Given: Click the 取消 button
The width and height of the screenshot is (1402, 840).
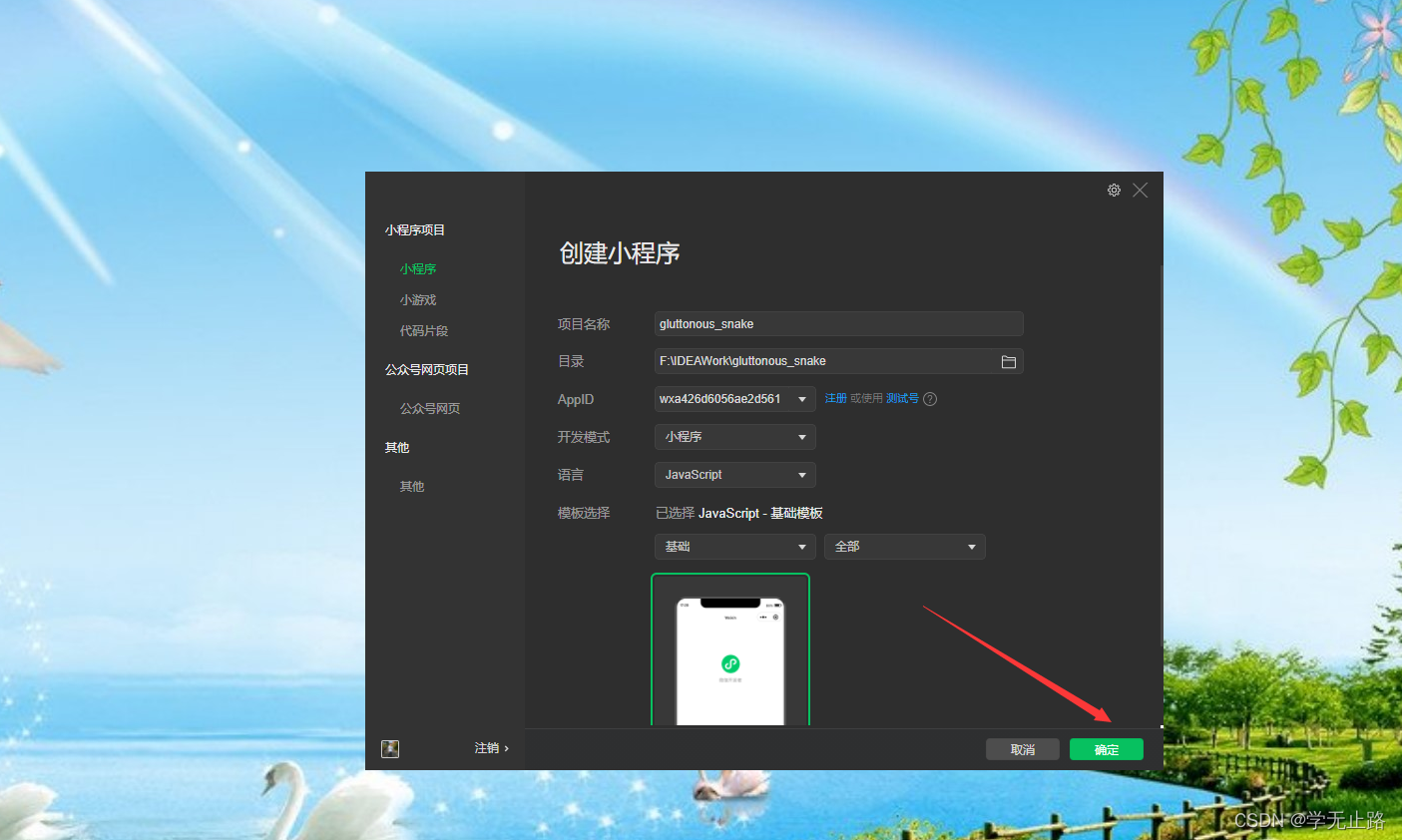Looking at the screenshot, I should click(1023, 749).
